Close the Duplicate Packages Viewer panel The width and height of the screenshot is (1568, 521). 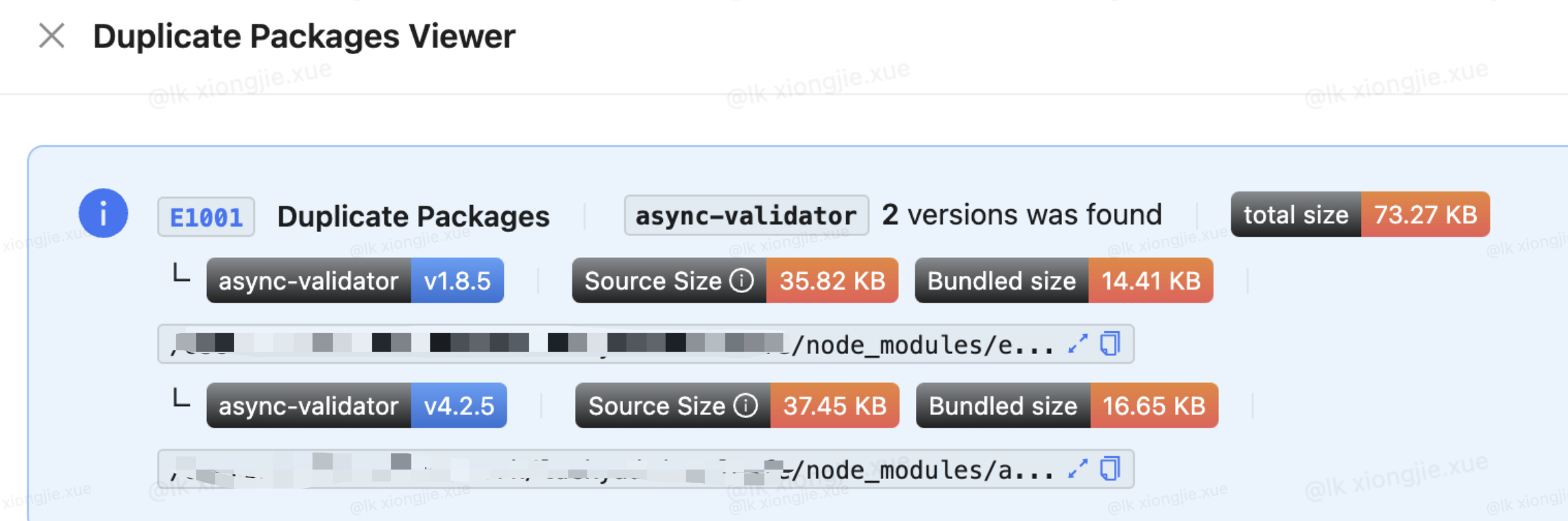tap(52, 36)
